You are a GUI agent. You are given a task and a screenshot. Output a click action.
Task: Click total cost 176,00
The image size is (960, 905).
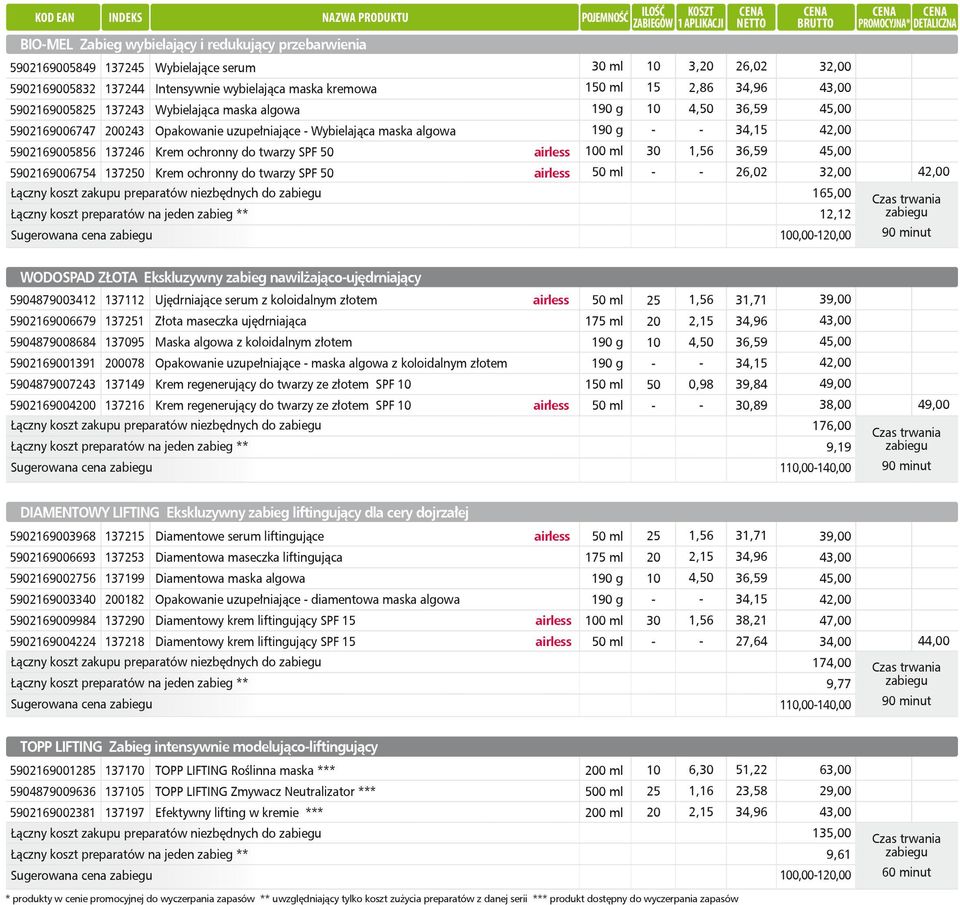click(x=831, y=426)
